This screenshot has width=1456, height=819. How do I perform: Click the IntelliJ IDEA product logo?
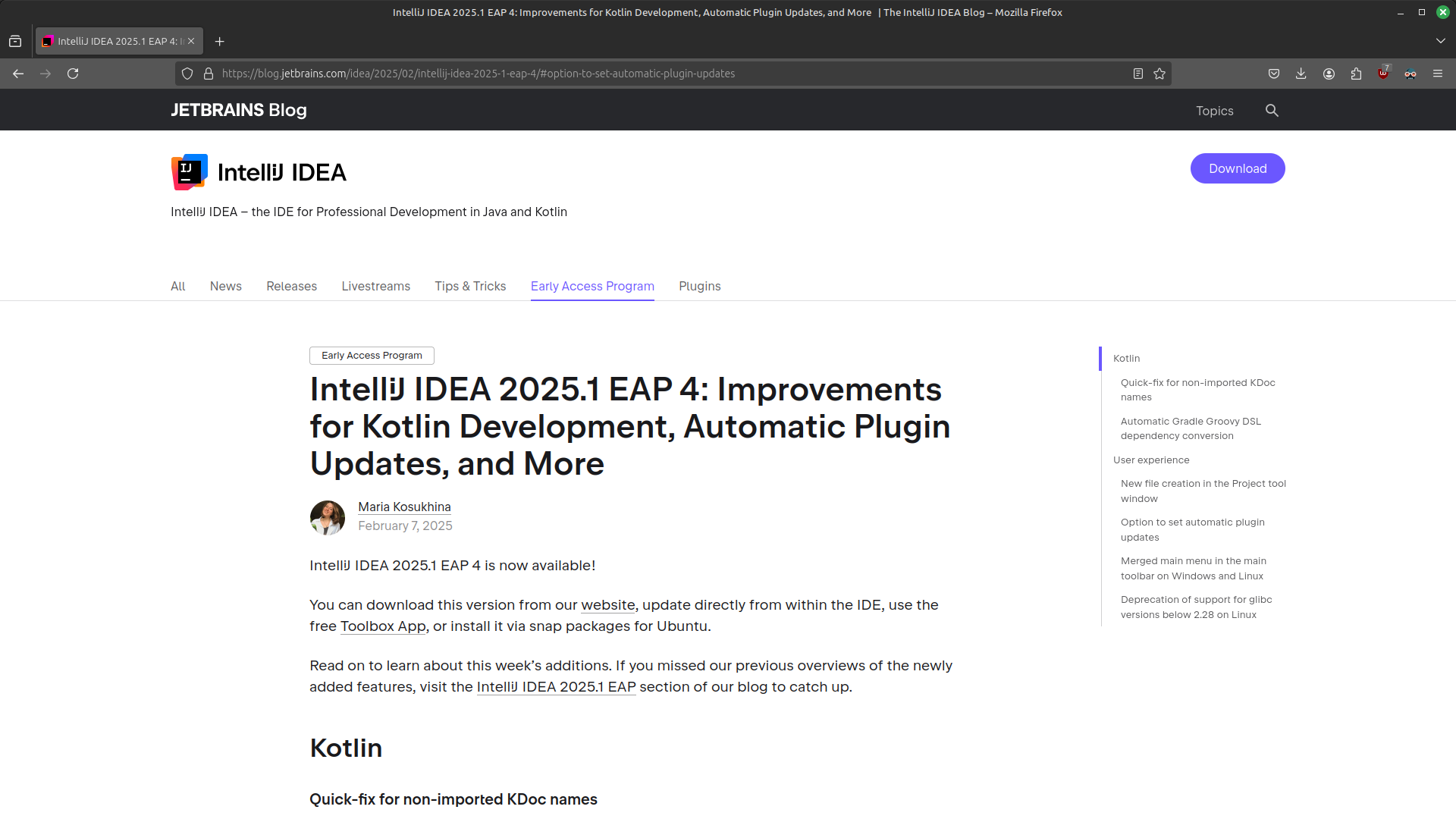coord(189,172)
